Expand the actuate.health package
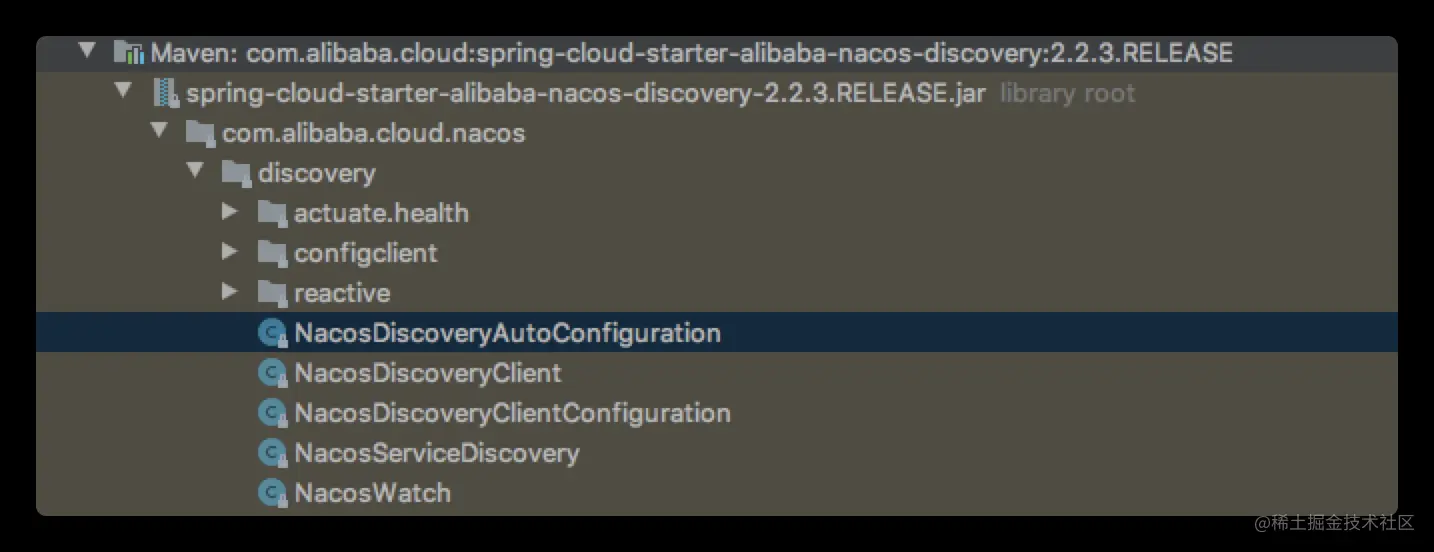This screenshot has height=552, width=1434. pos(230,212)
